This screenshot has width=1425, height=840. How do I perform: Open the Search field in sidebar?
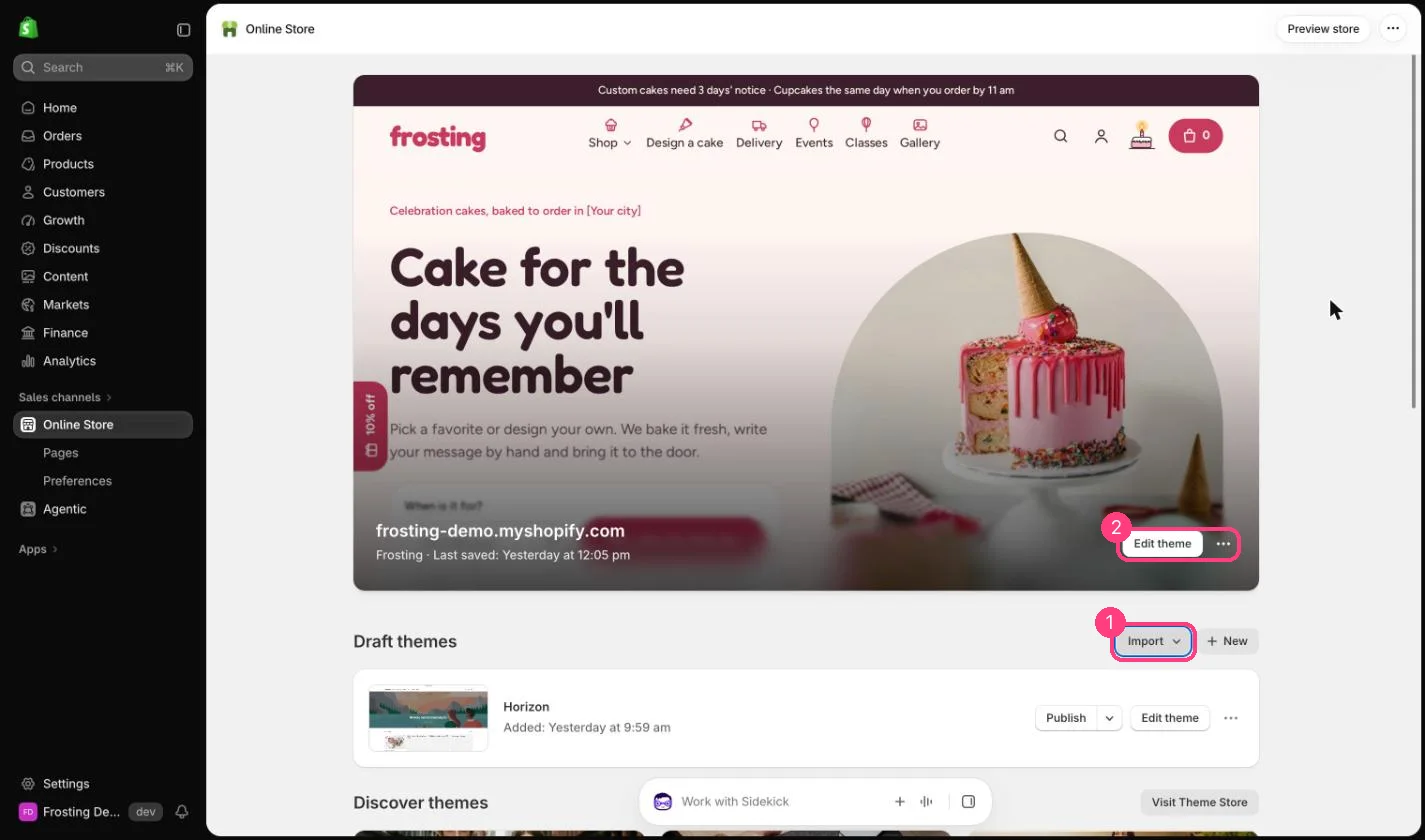coord(103,67)
